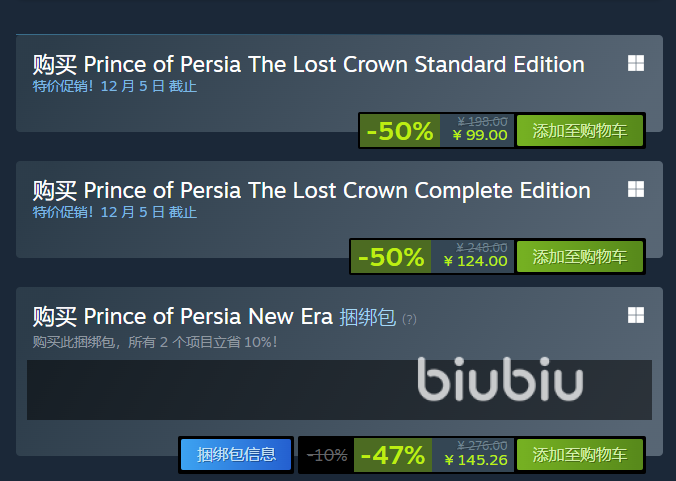Click the -10% bundle discount label

[327, 455]
